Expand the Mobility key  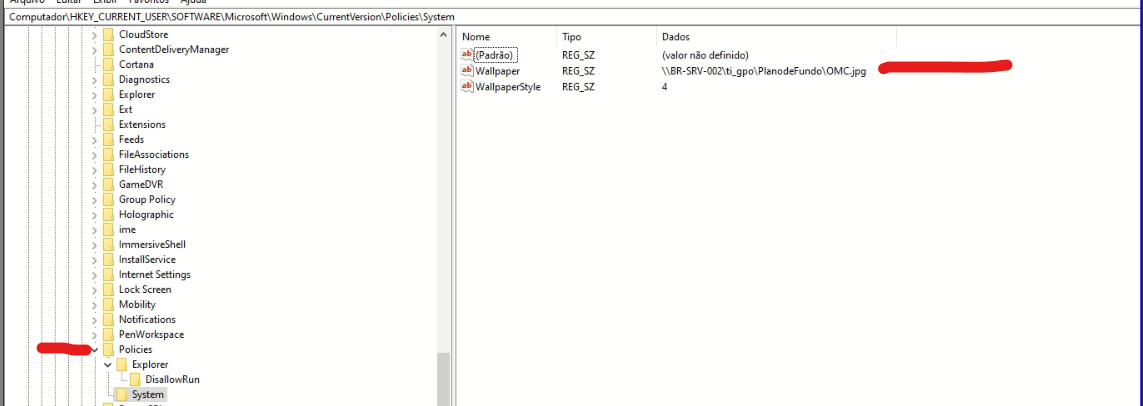point(95,304)
